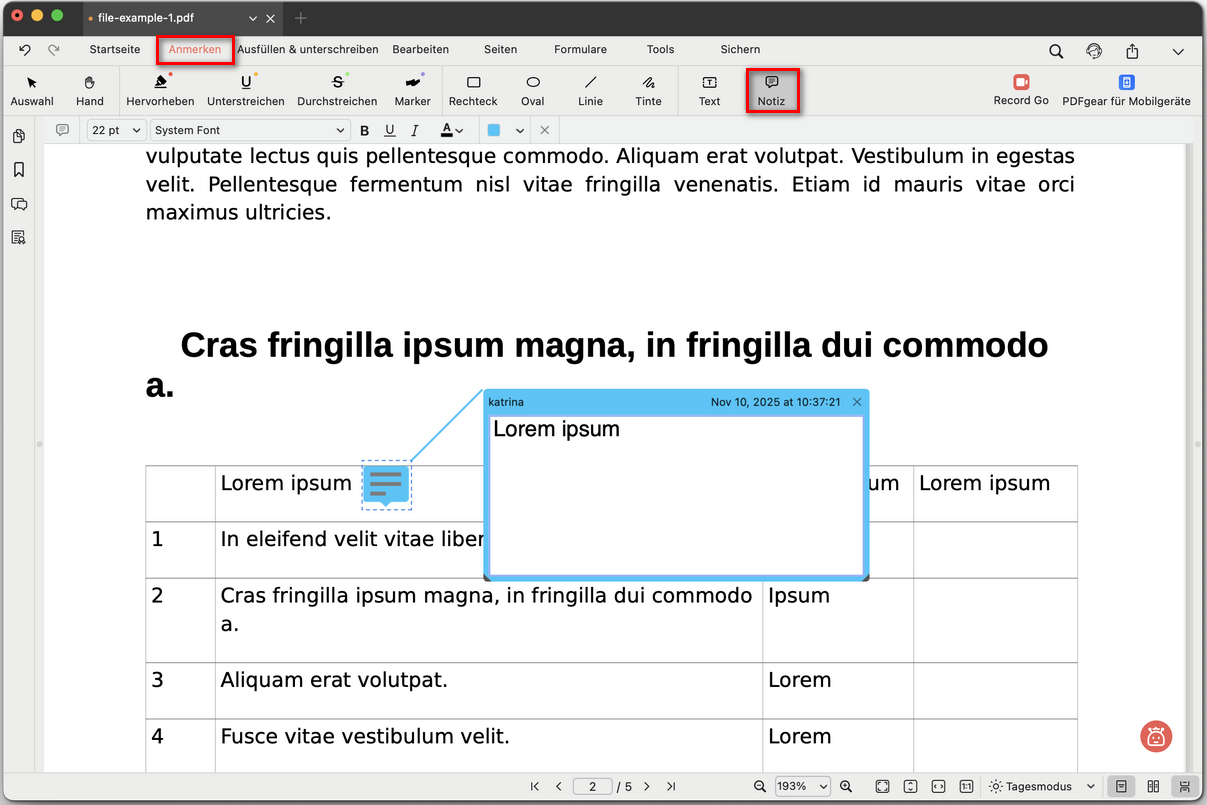Image resolution: width=1207 pixels, height=805 pixels.
Task: Redo the last action
Action: [54, 49]
